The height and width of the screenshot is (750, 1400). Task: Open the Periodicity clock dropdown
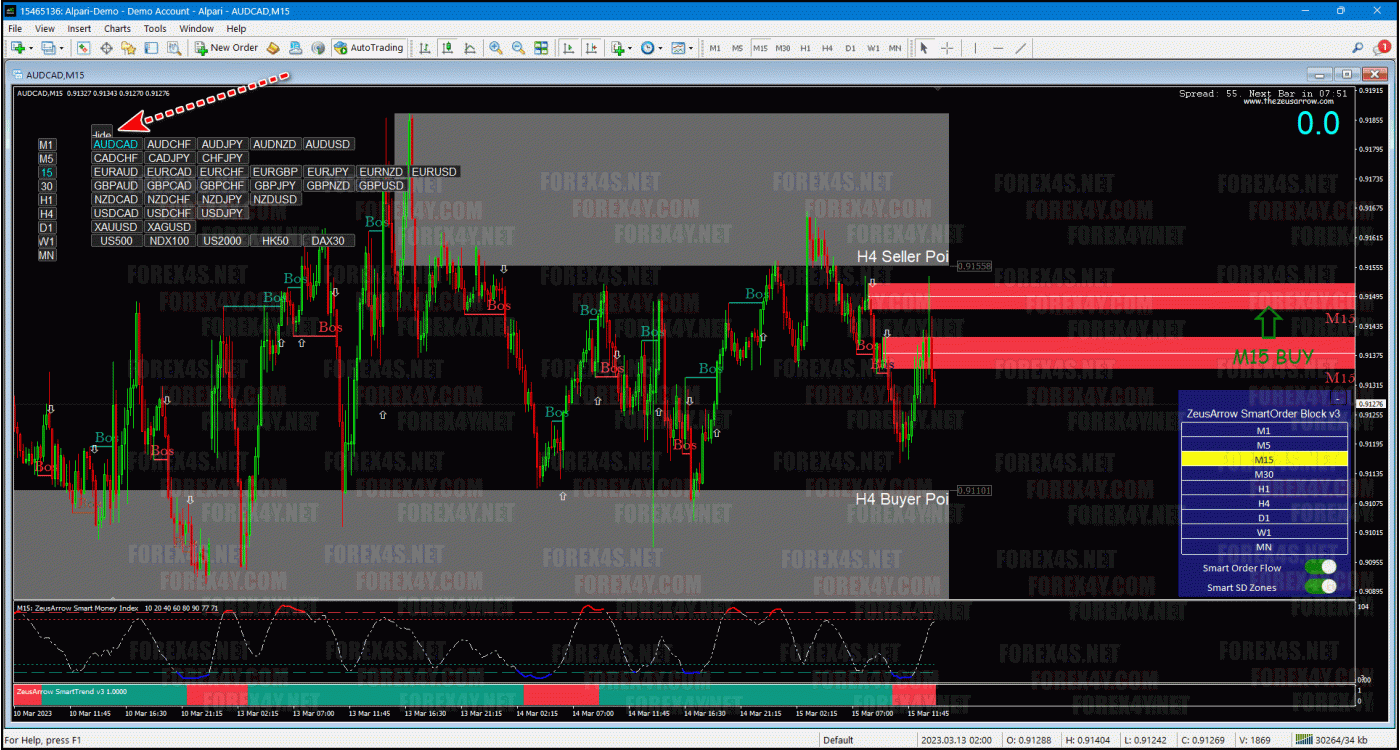tap(652, 48)
